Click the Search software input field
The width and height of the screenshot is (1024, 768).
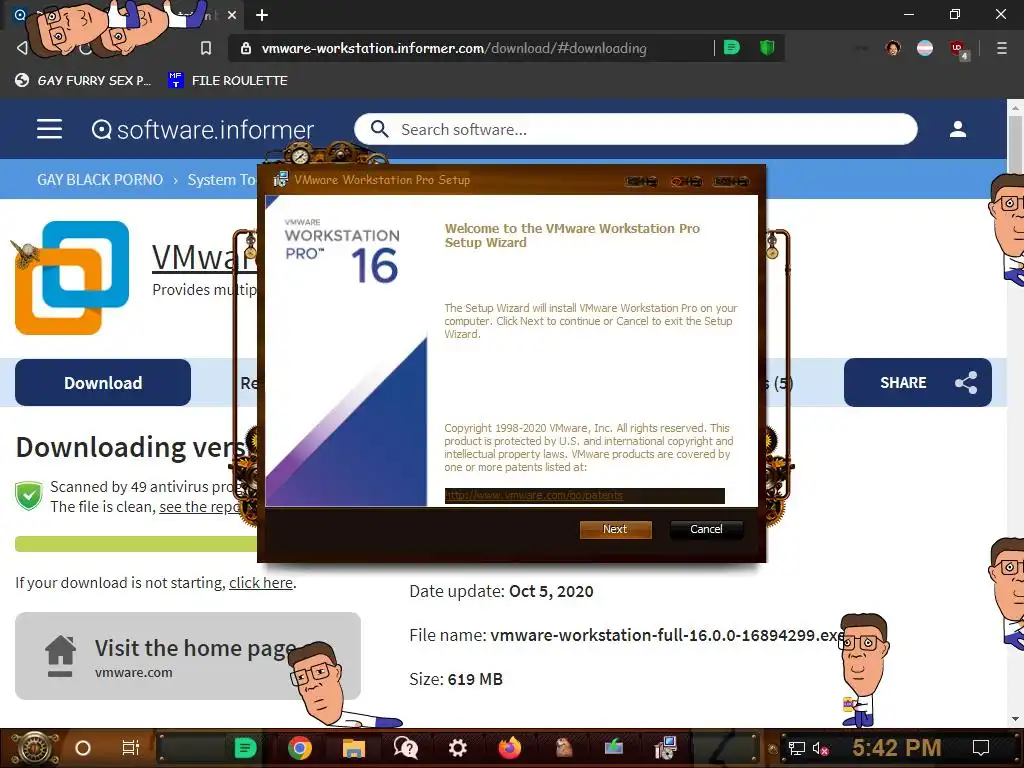pyautogui.click(x=635, y=129)
